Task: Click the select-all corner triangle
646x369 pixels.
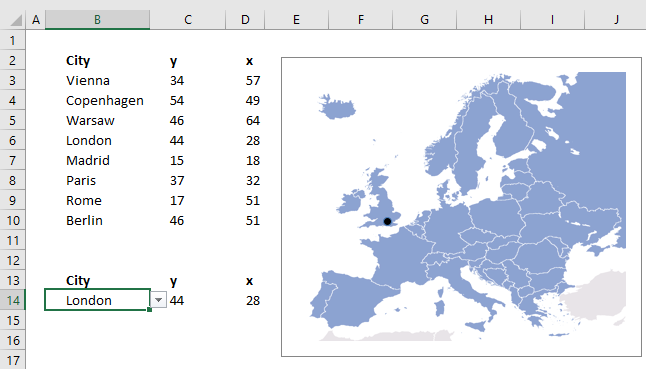Action: pos(16,20)
